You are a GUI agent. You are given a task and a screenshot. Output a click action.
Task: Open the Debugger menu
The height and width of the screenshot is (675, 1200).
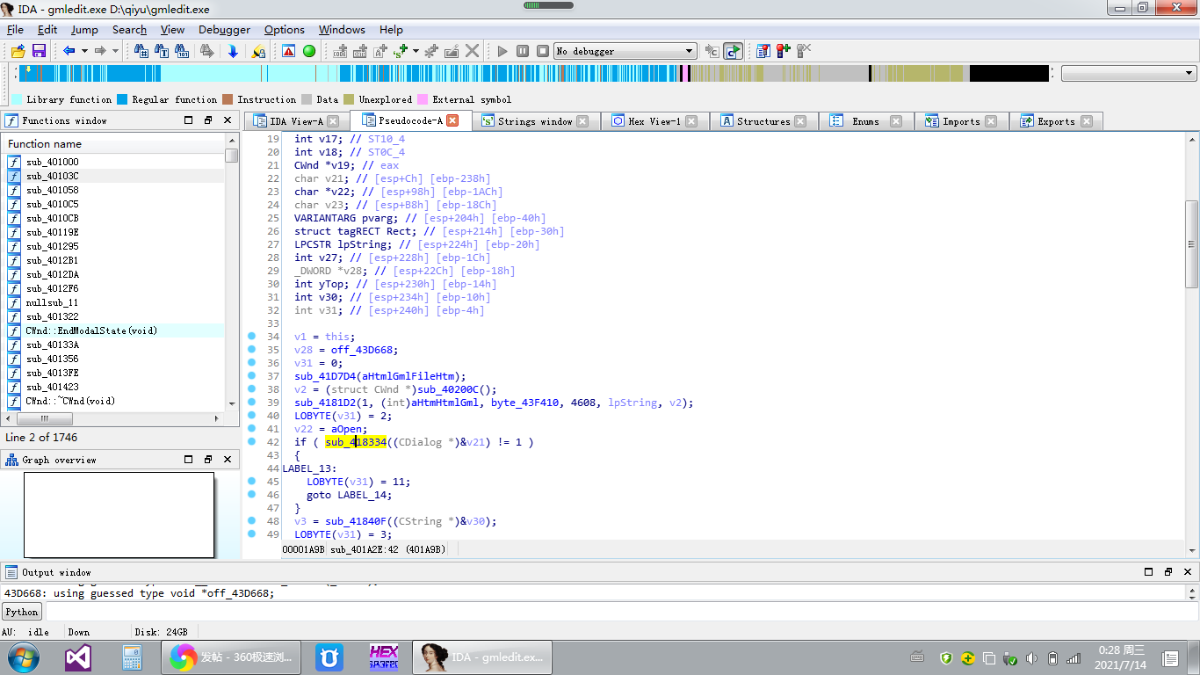224,30
